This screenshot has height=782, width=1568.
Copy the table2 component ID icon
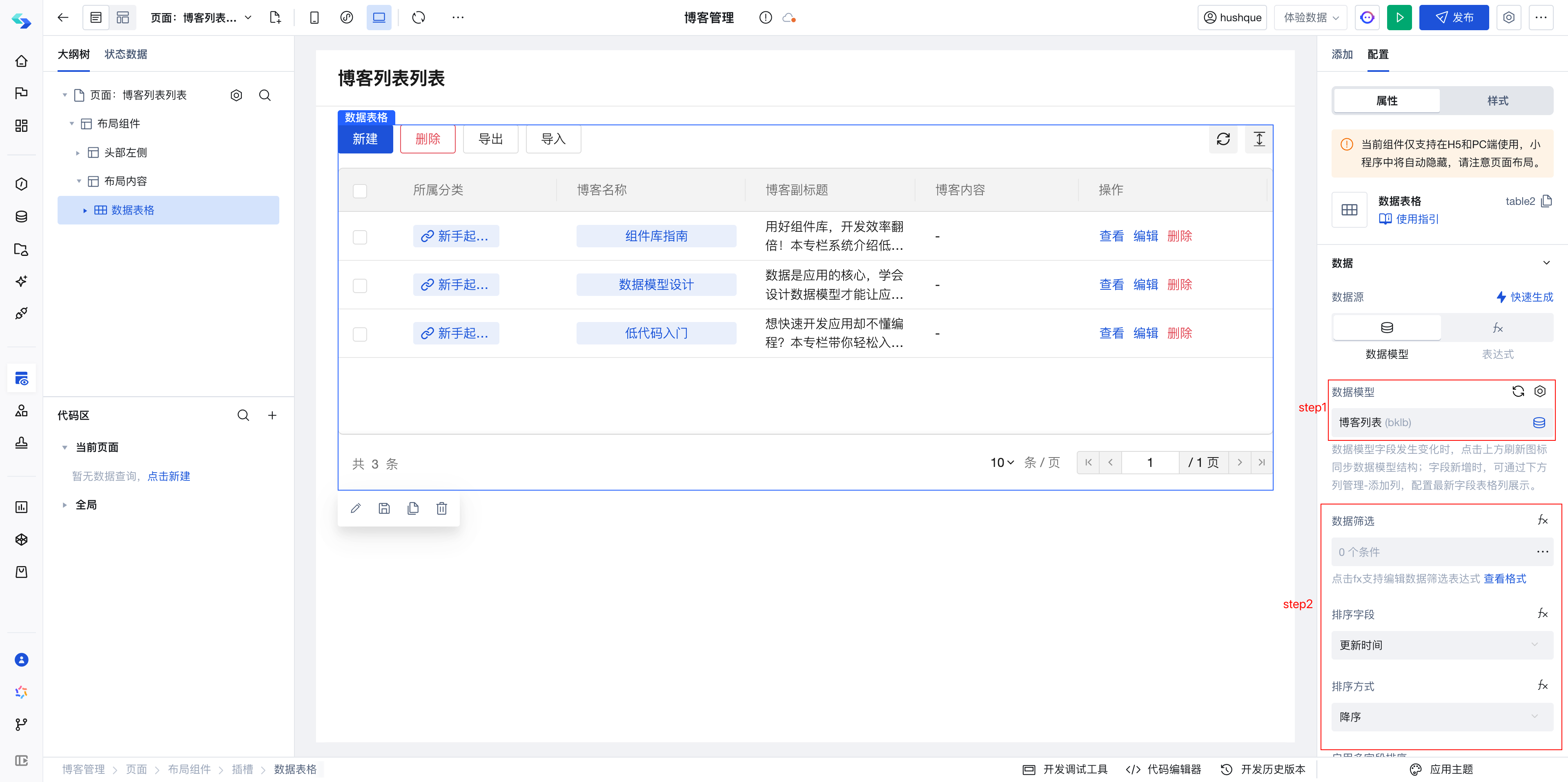(x=1546, y=201)
